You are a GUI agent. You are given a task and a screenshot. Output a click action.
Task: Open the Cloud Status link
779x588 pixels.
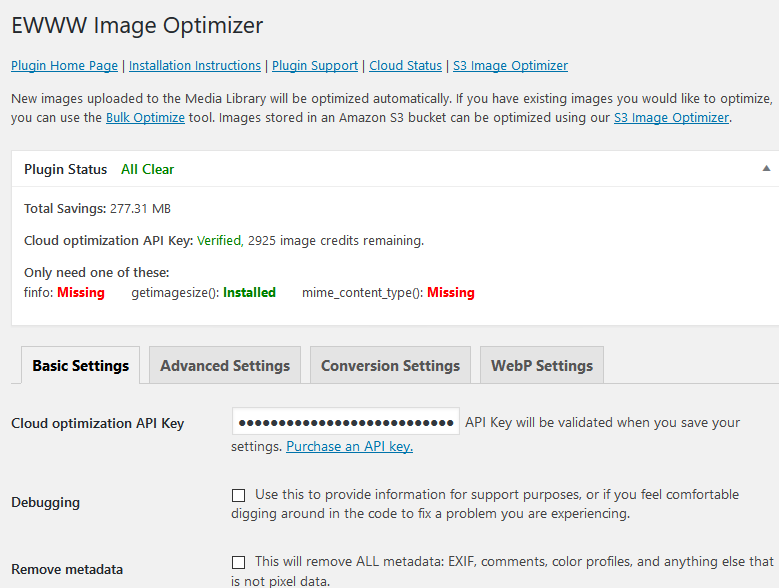point(405,66)
